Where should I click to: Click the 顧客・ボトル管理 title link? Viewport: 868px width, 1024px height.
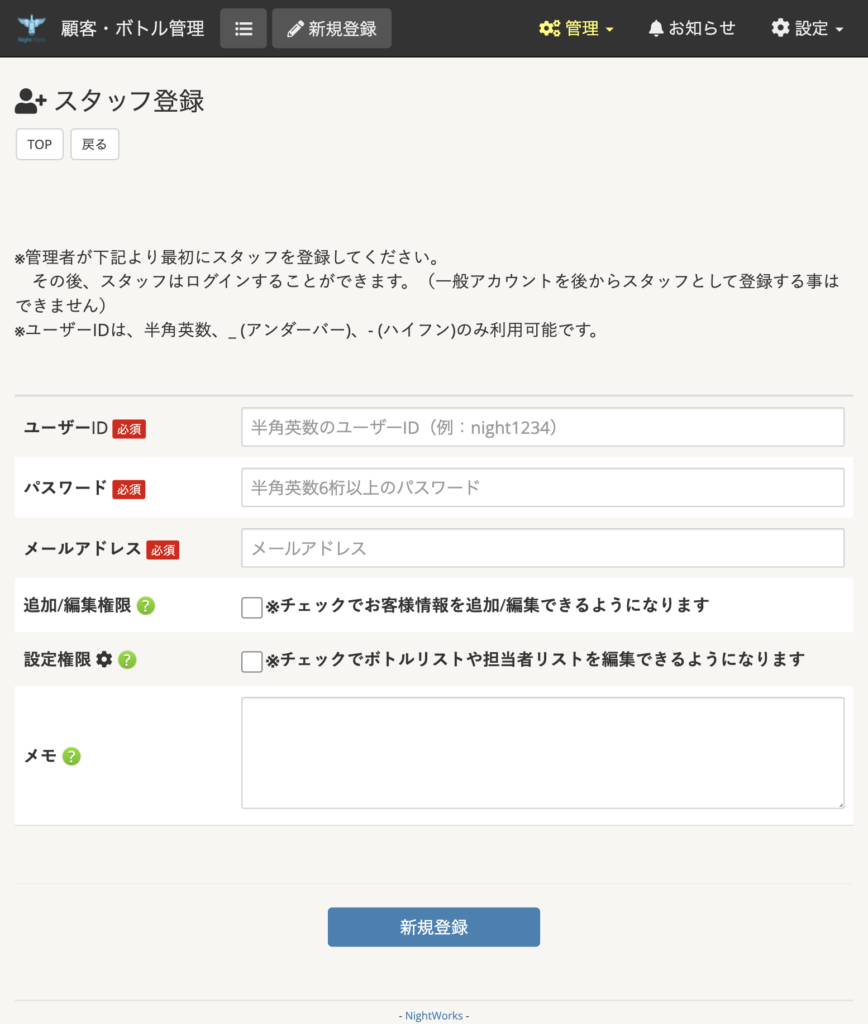point(133,29)
